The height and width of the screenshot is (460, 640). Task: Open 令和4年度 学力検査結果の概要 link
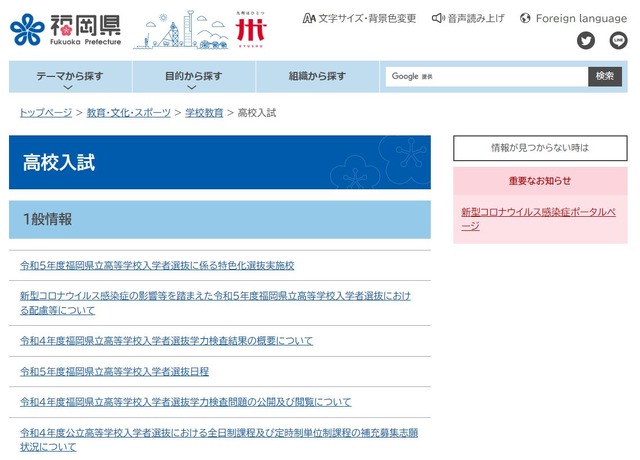click(167, 341)
